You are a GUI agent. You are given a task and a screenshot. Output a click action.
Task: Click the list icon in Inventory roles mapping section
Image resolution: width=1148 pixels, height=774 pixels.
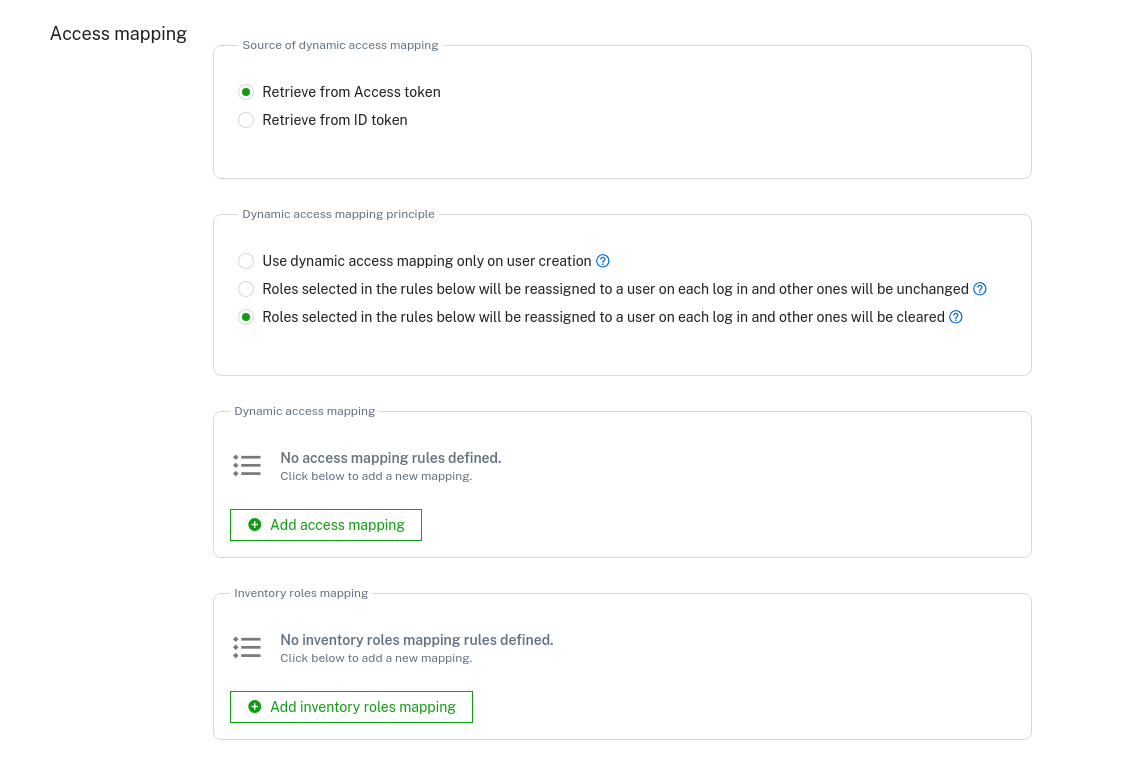tap(247, 647)
